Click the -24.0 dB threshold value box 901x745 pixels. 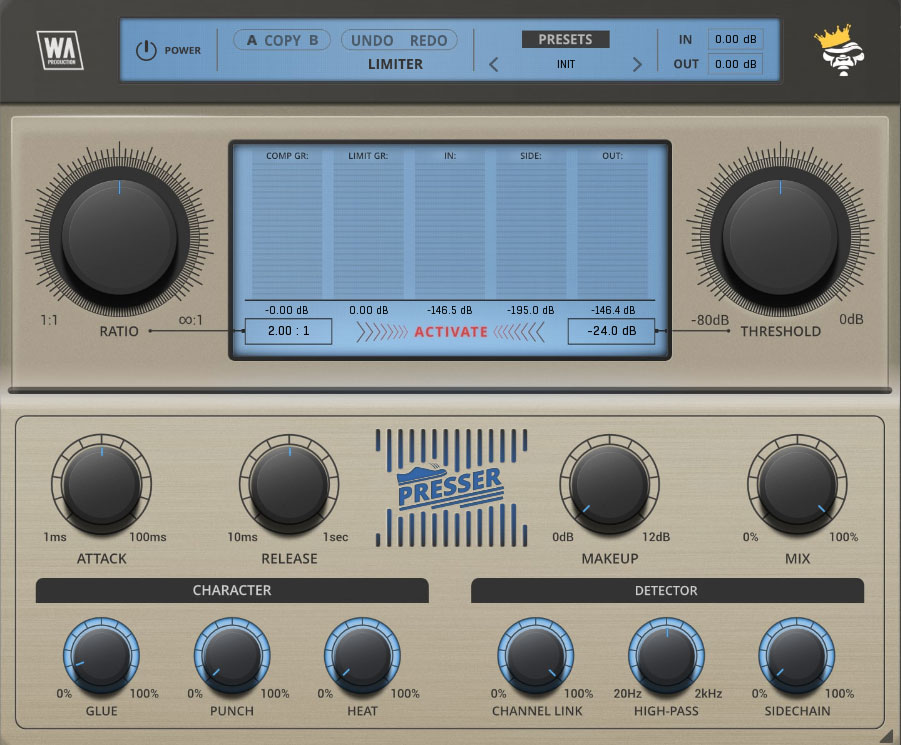pos(611,331)
